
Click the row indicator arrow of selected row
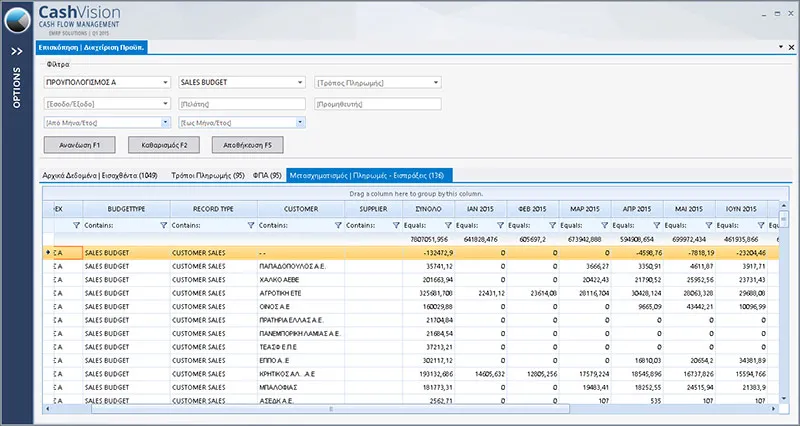(x=48, y=253)
